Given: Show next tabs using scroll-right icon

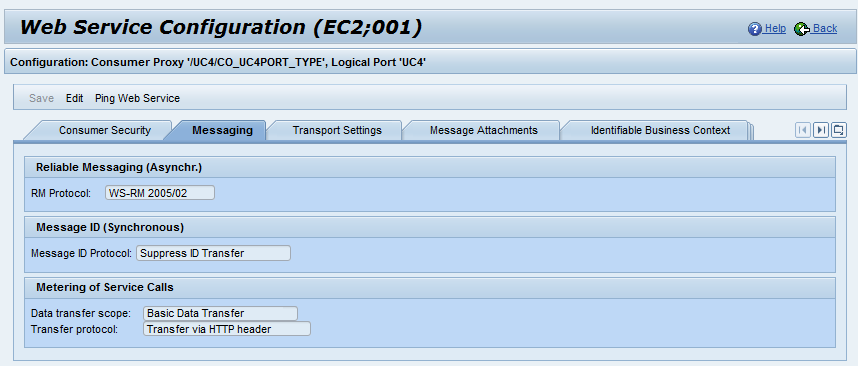Looking at the screenshot, I should 821,130.
